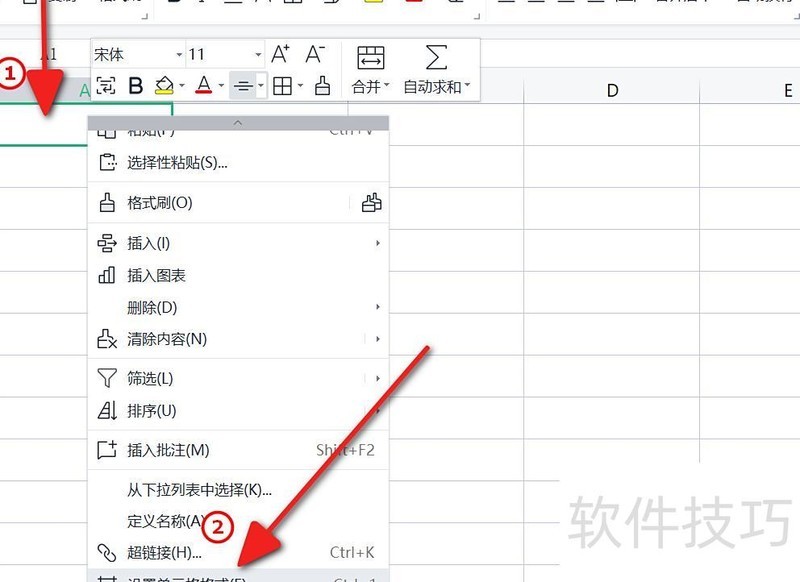This screenshot has height=582, width=800.
Task: Select 排序(U) in the context menu
Action: click(x=238, y=410)
